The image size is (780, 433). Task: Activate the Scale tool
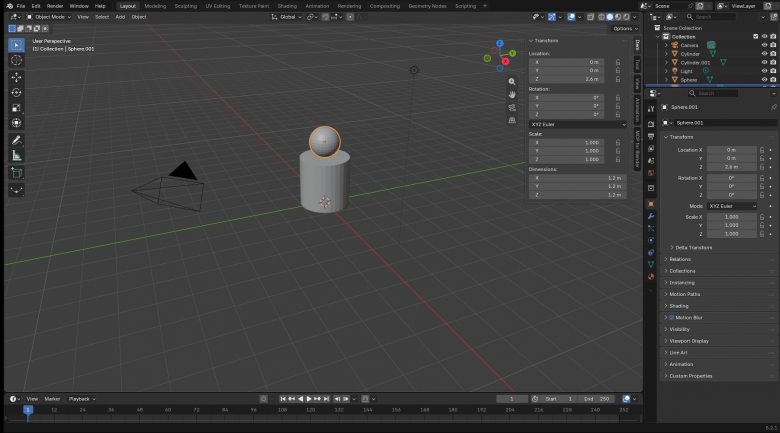(16, 108)
